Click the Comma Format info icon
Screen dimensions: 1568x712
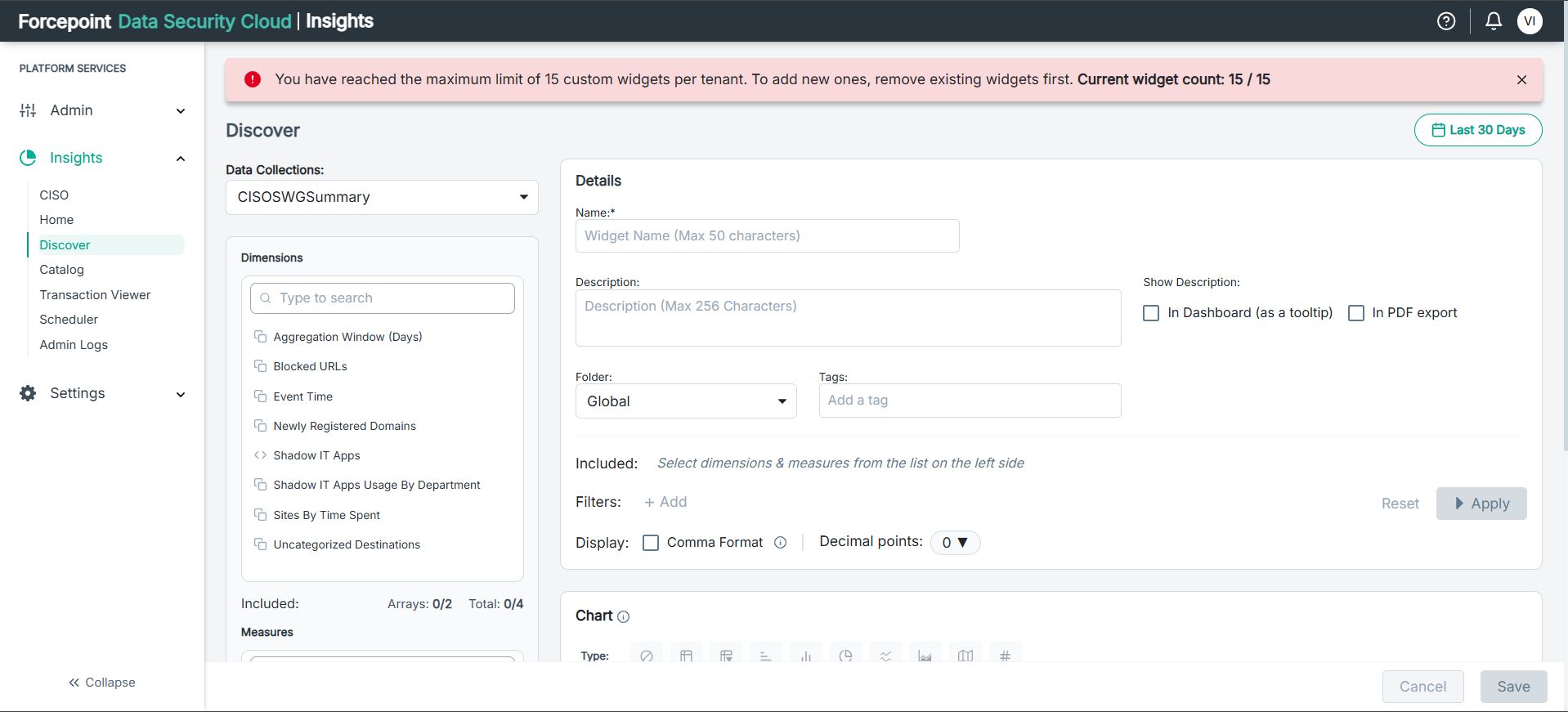(x=781, y=543)
